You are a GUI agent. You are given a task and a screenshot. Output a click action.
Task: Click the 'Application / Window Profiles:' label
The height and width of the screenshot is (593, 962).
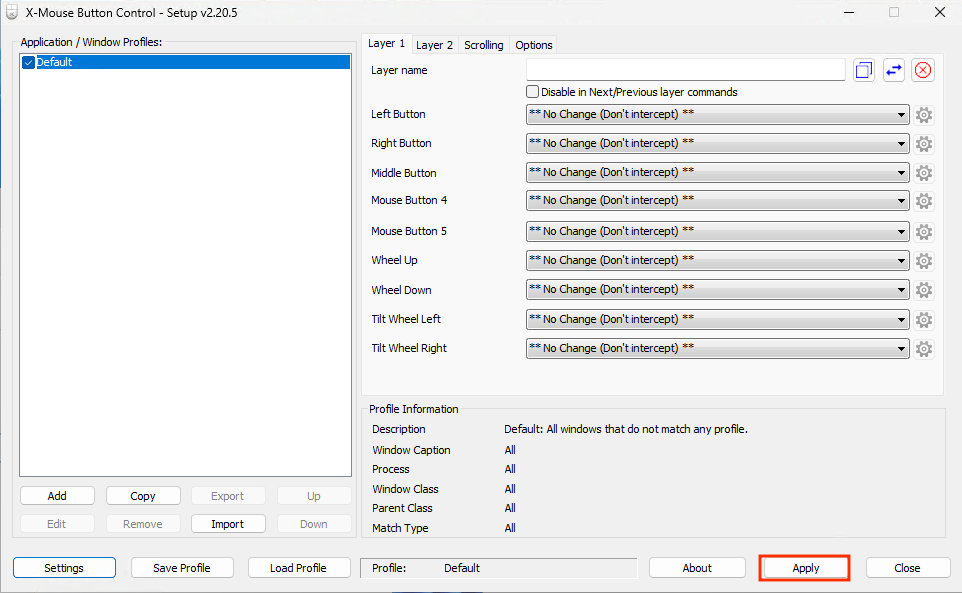tap(91, 42)
